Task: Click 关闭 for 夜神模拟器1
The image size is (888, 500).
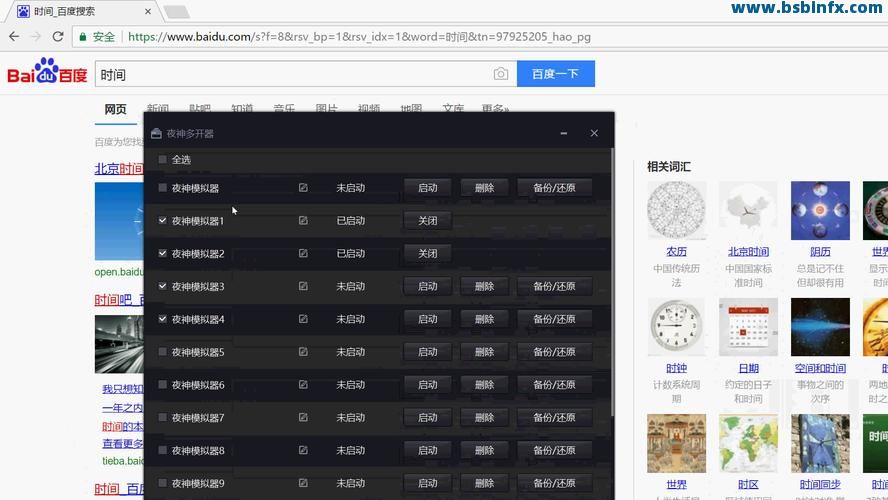Action: (x=428, y=220)
